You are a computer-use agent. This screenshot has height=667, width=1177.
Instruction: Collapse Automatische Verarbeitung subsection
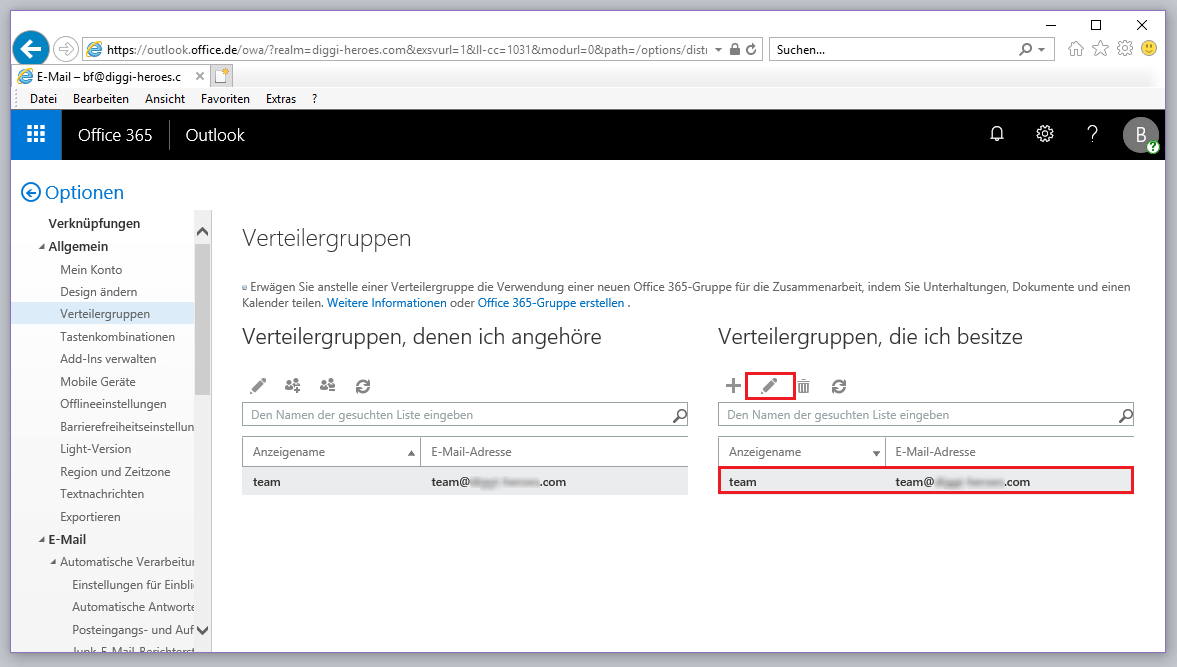pyautogui.click(x=53, y=562)
